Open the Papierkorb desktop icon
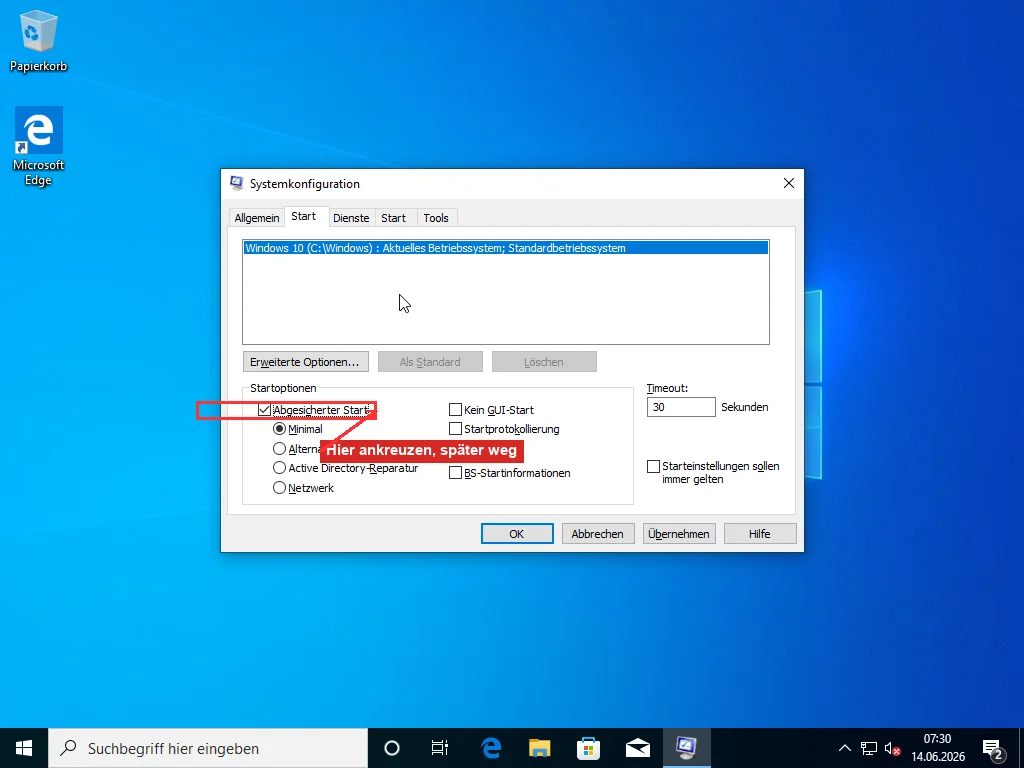 (x=38, y=41)
